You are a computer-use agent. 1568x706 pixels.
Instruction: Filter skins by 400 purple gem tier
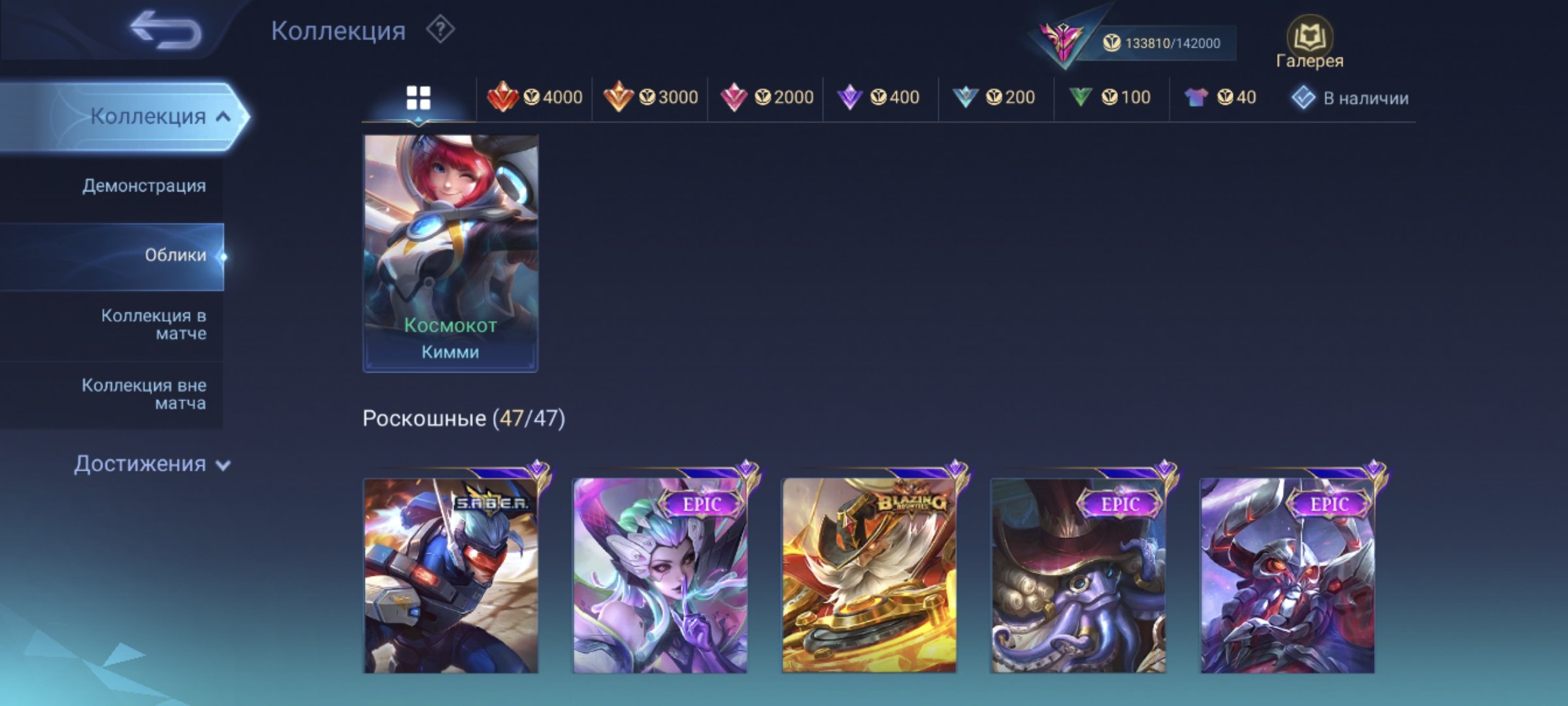[x=878, y=97]
